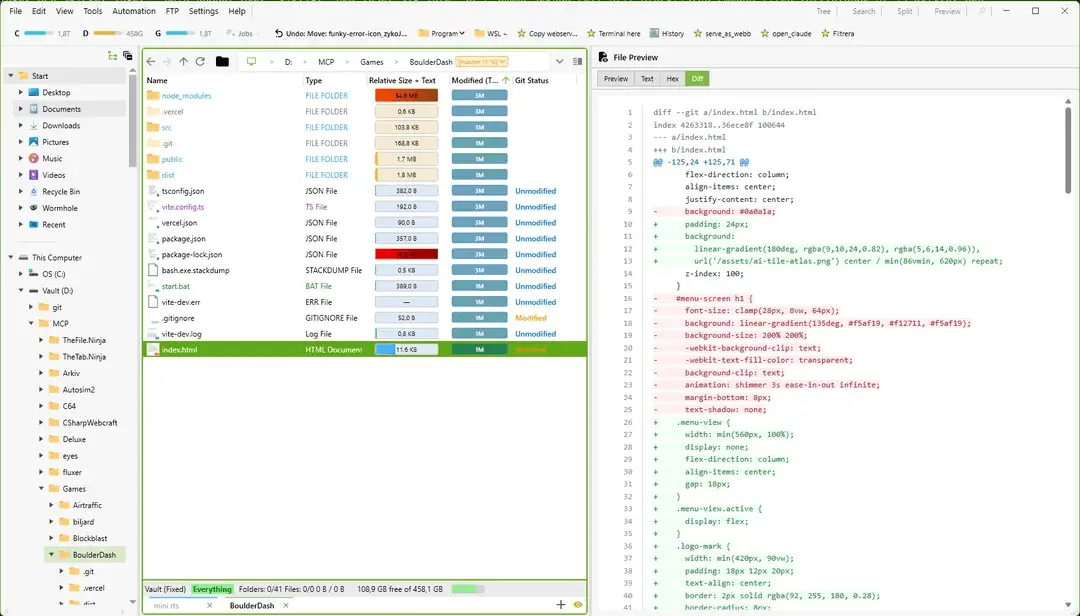Open the WSL folder dropdown in toolbar
Image resolution: width=1080 pixels, height=616 pixels.
point(490,33)
